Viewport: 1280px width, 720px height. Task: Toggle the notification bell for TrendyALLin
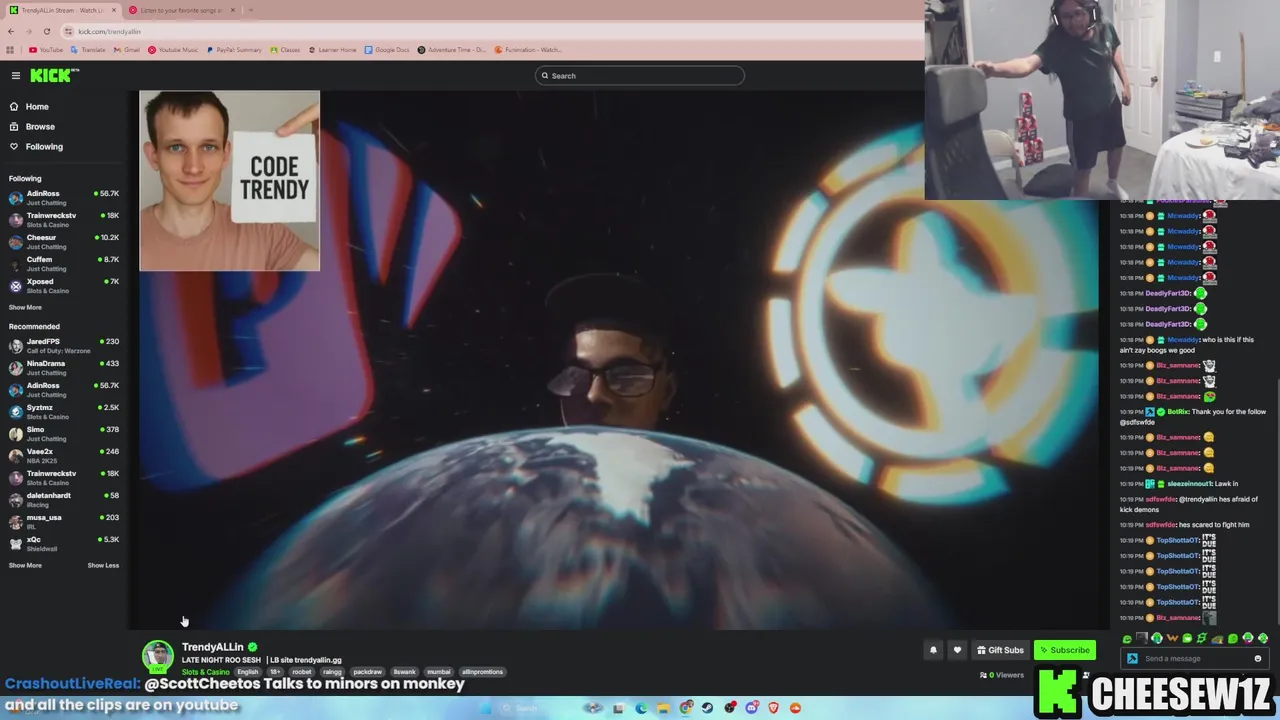[933, 650]
